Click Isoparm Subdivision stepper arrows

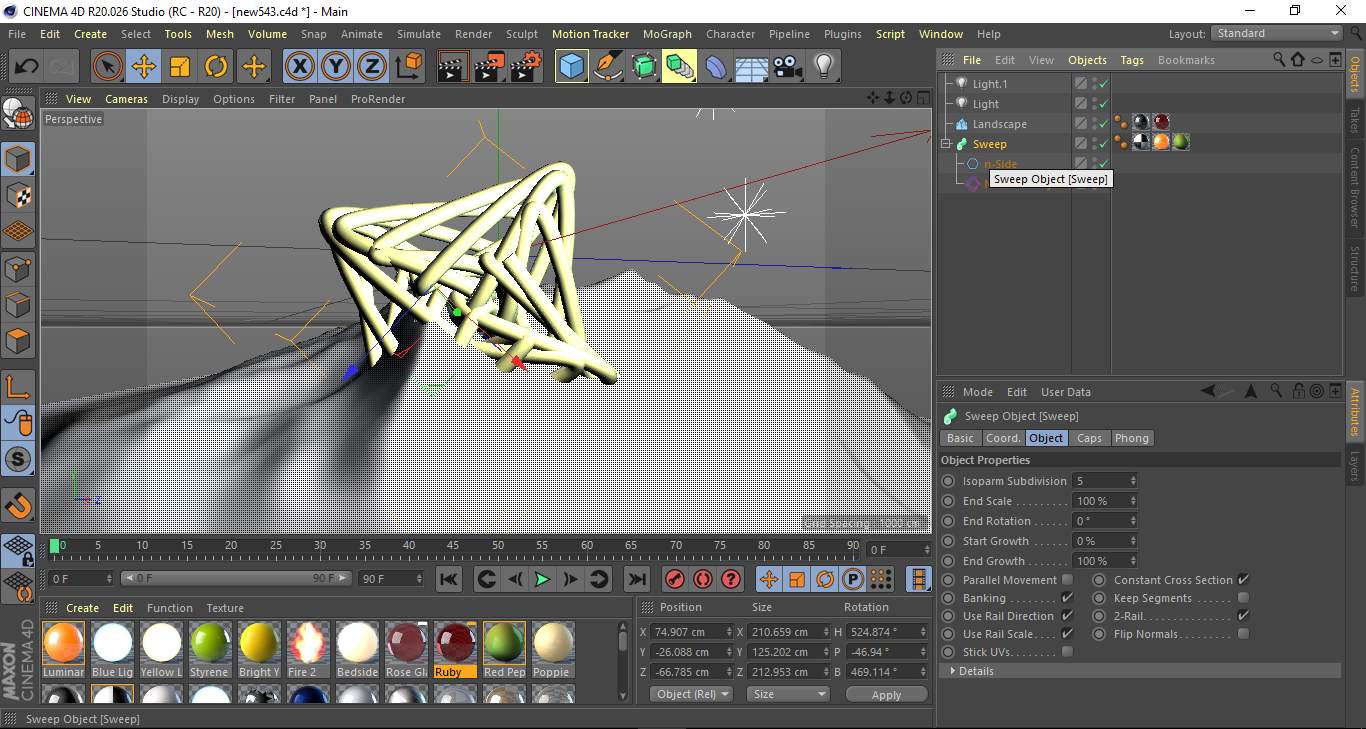pyautogui.click(x=1133, y=481)
